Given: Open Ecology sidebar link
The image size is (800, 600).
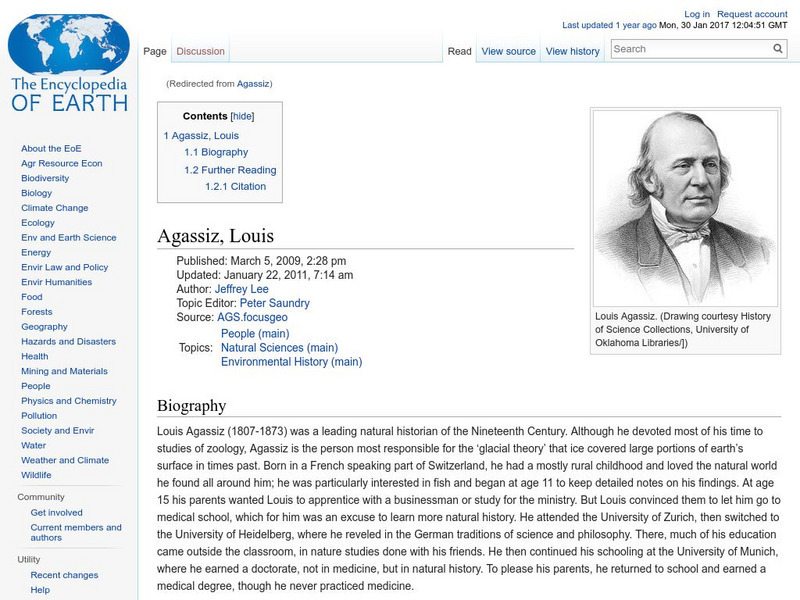Looking at the screenshot, I should click(38, 222).
